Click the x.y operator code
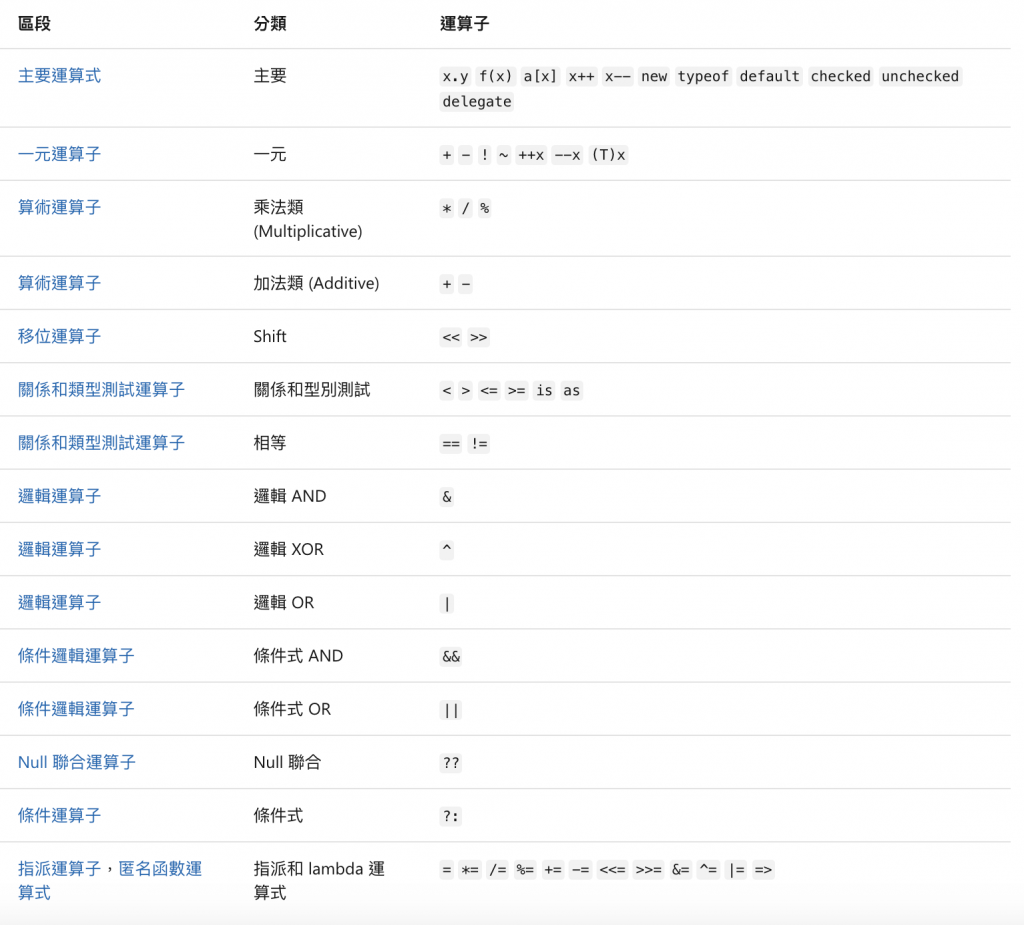The height and width of the screenshot is (925, 1024). coord(455,76)
